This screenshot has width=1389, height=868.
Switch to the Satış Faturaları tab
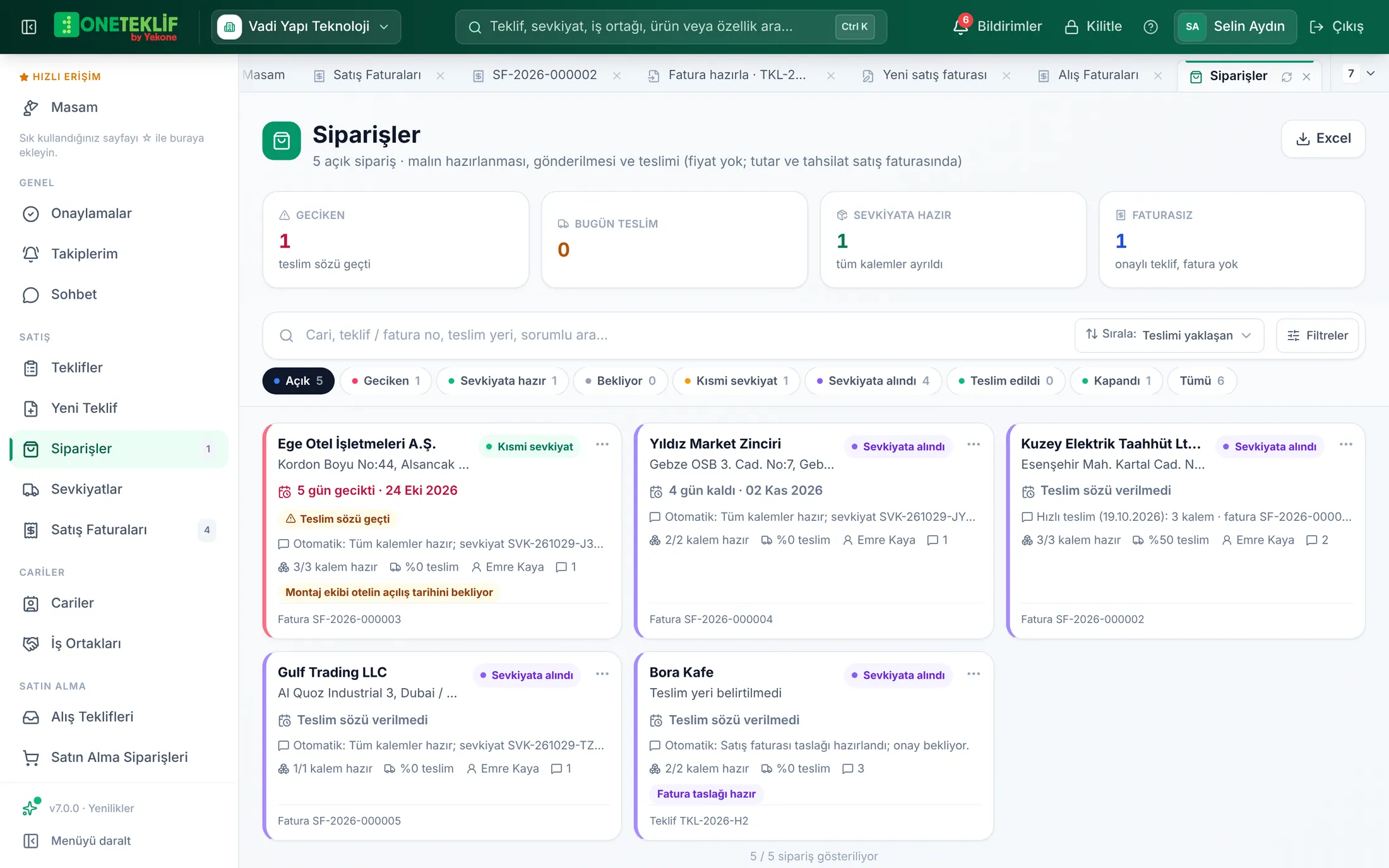tap(376, 75)
